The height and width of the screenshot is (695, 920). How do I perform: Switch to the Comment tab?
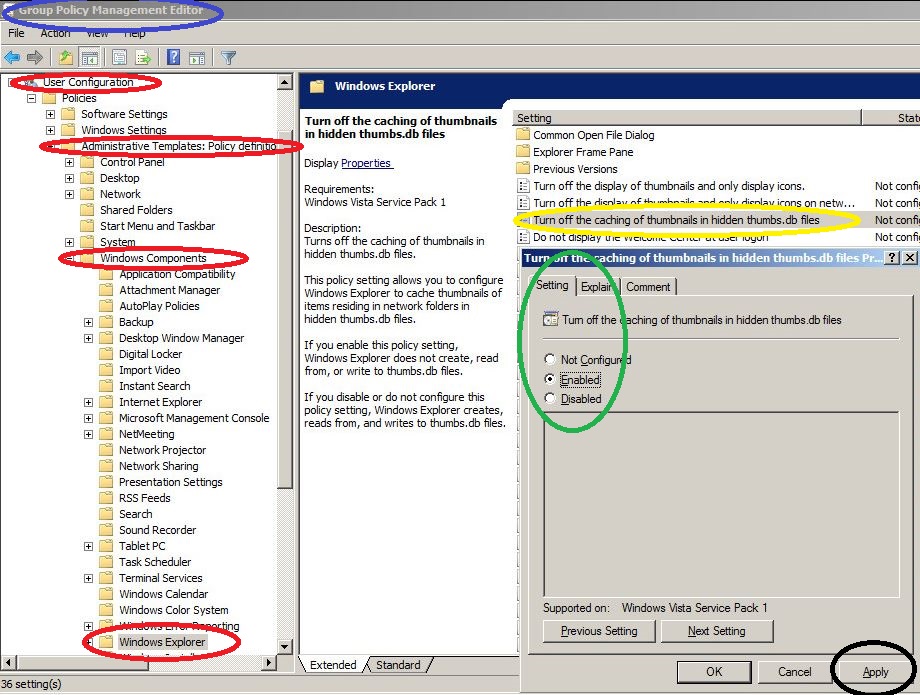pos(648,287)
